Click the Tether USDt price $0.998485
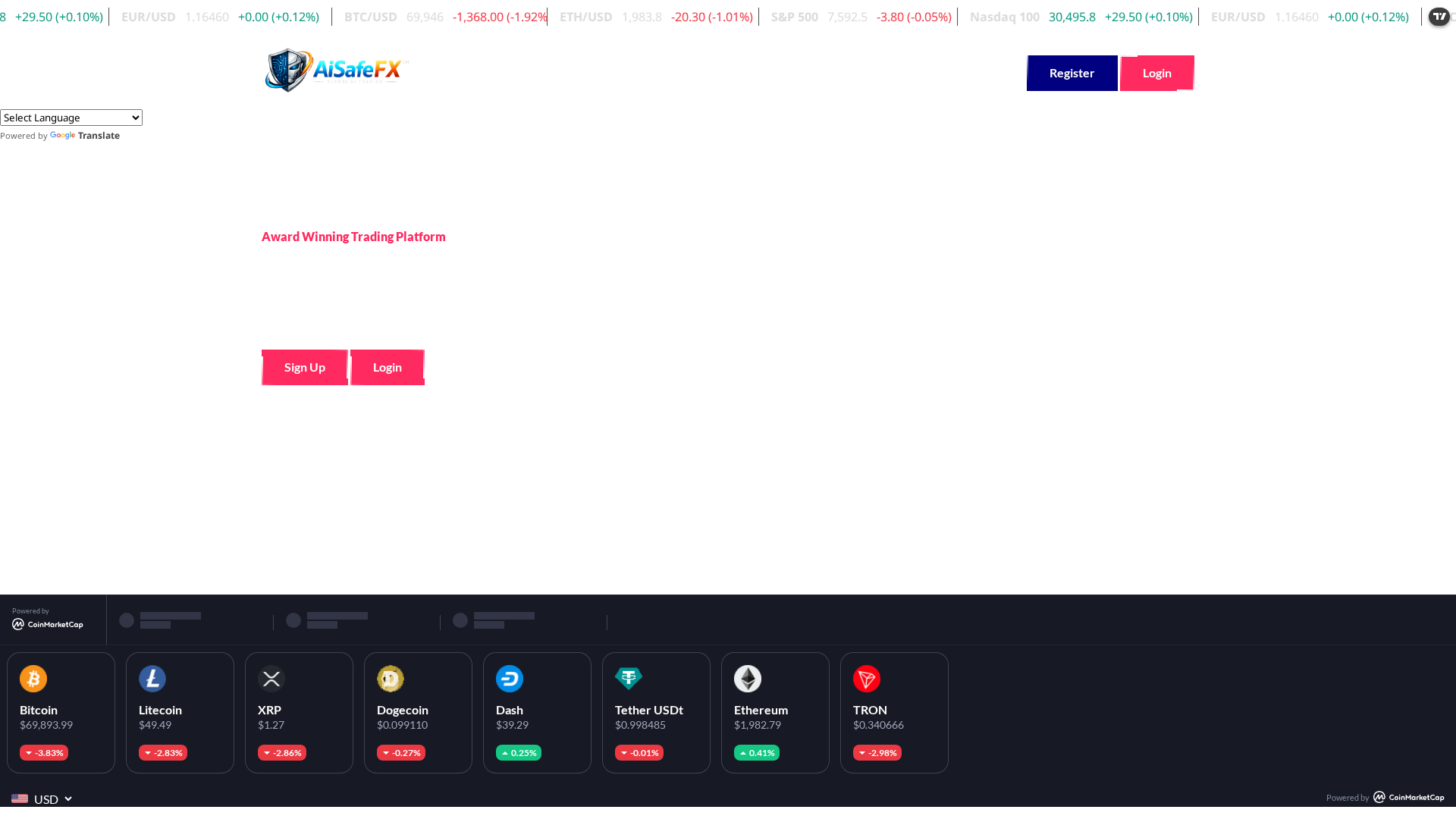1456x819 pixels. [641, 725]
